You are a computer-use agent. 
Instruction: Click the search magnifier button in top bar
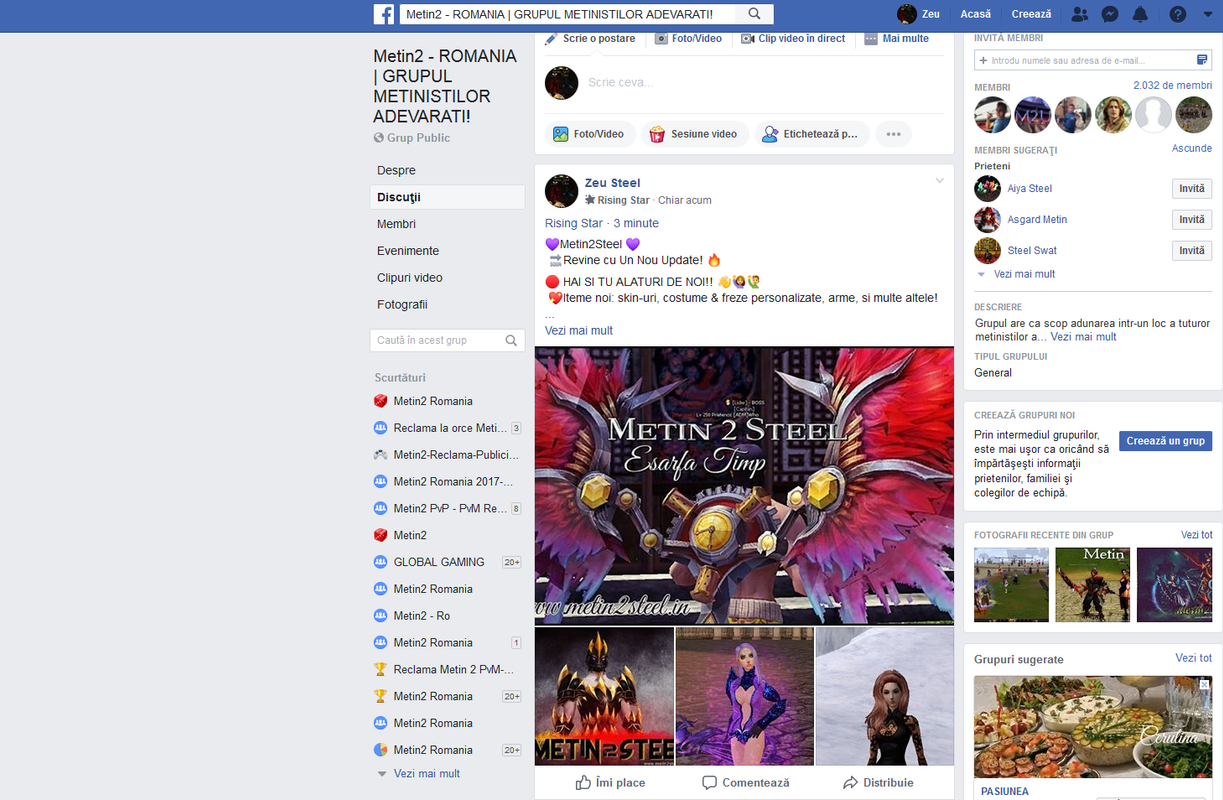755,14
